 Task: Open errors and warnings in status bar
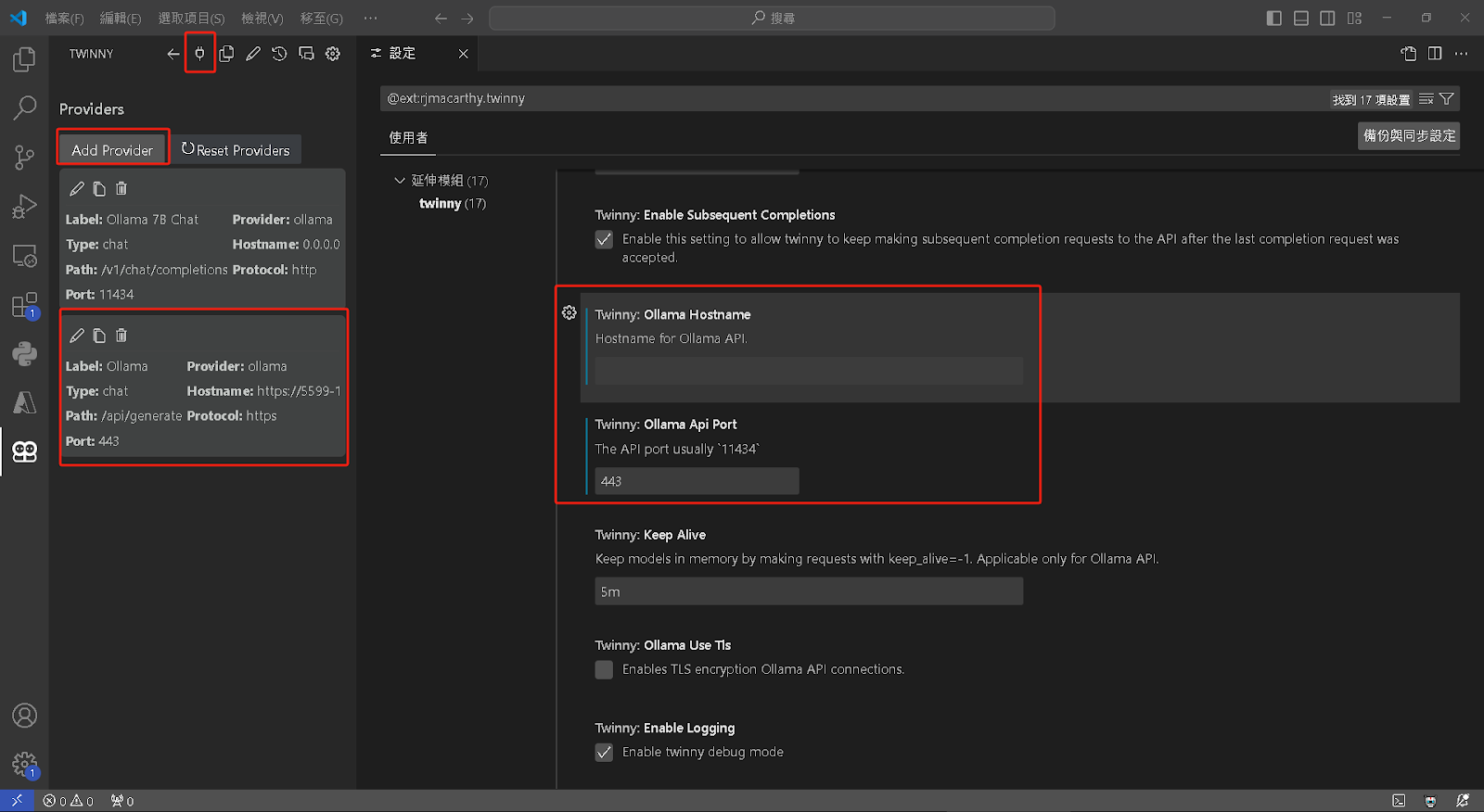pyautogui.click(x=68, y=801)
